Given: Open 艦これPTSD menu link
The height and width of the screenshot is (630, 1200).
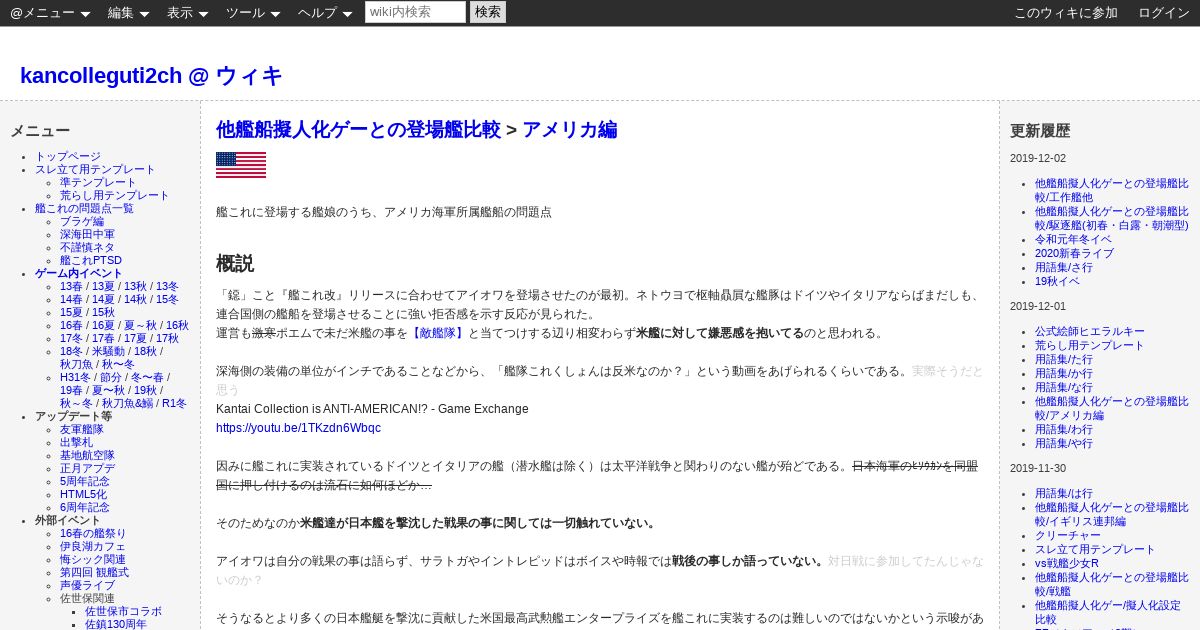Looking at the screenshot, I should click(x=91, y=261).
